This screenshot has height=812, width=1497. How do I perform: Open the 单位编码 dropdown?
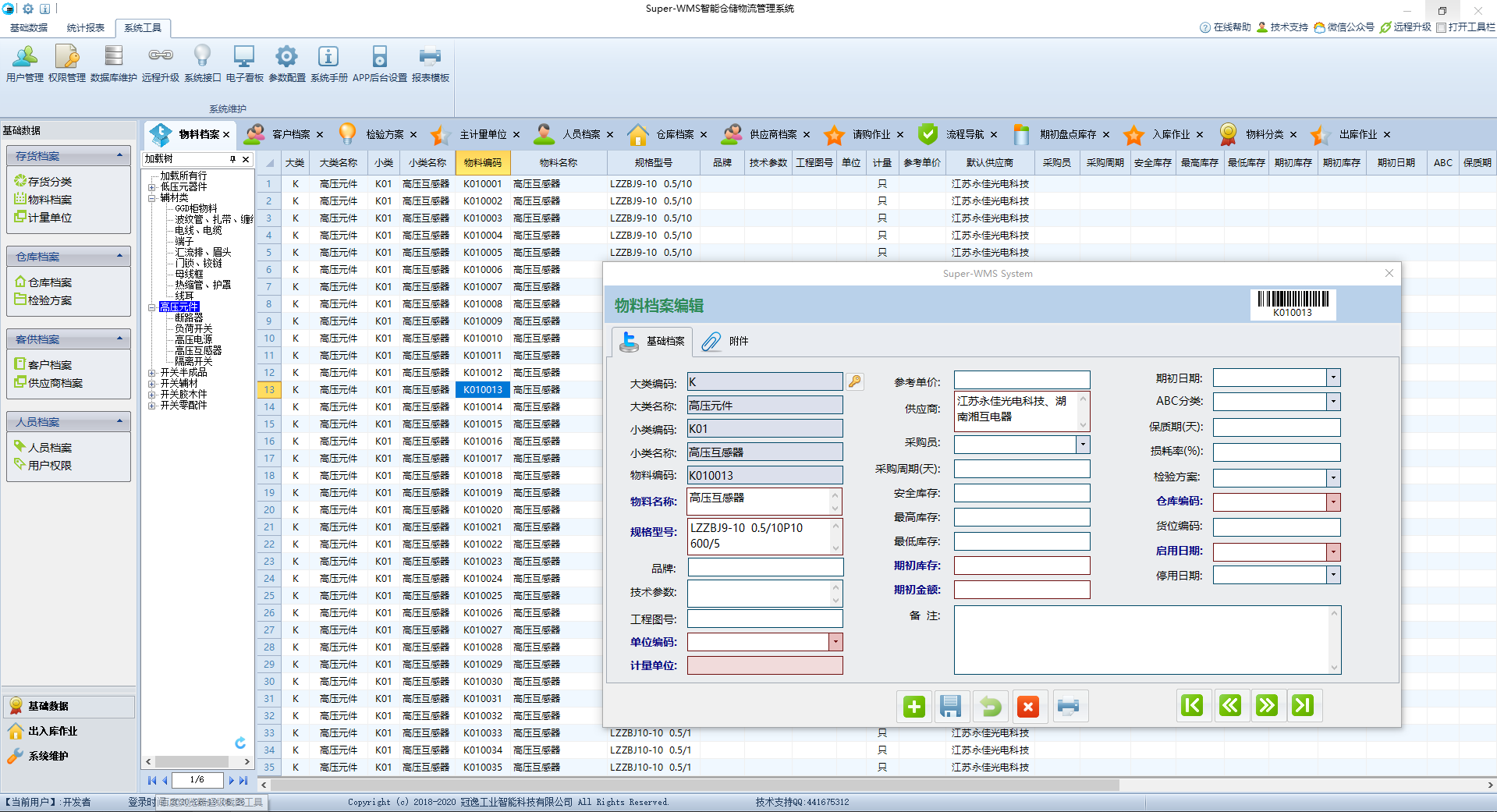835,642
